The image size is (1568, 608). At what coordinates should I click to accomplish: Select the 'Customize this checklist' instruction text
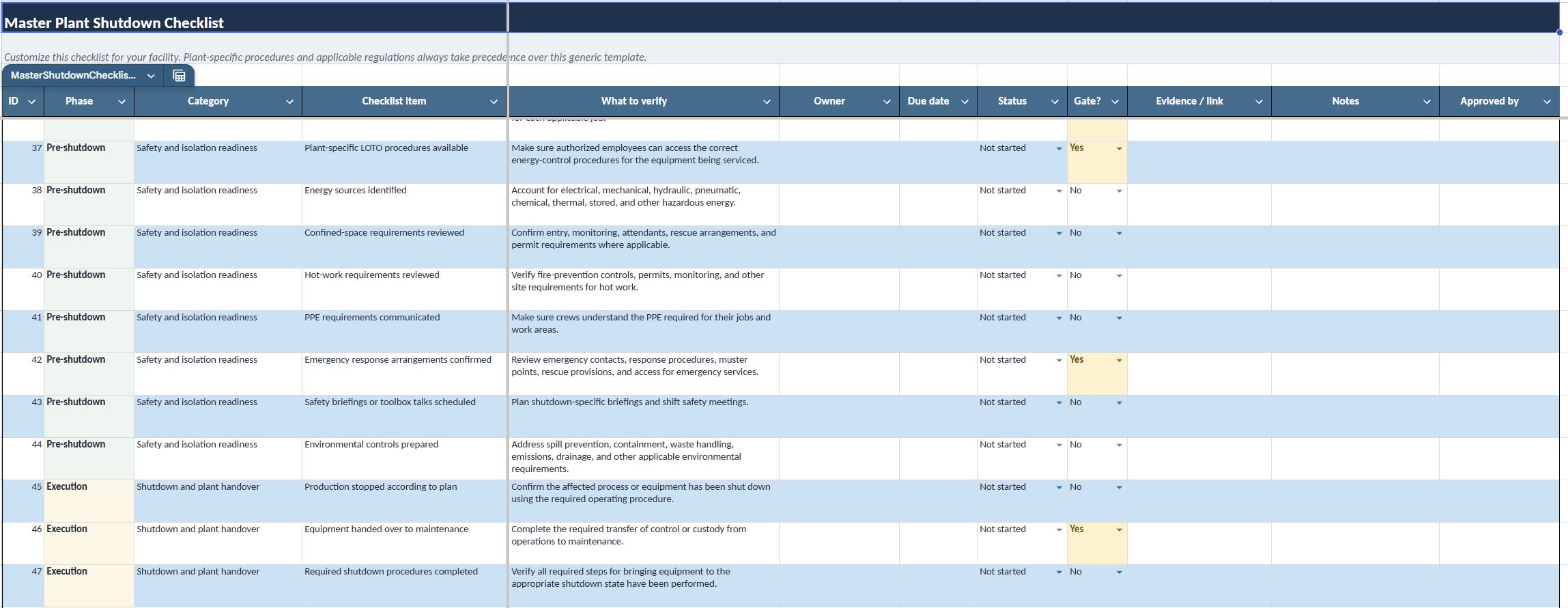point(325,57)
